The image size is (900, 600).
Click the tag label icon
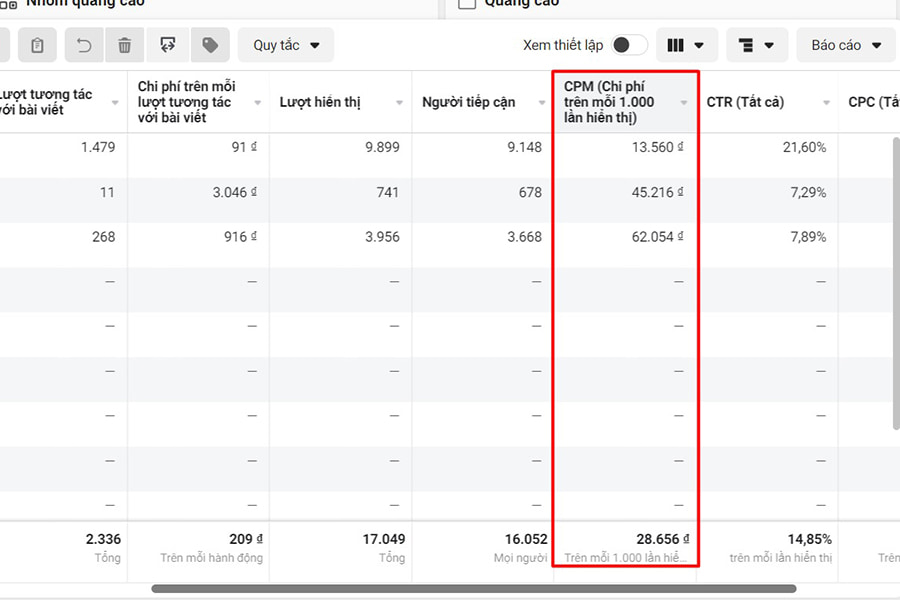[x=209, y=45]
